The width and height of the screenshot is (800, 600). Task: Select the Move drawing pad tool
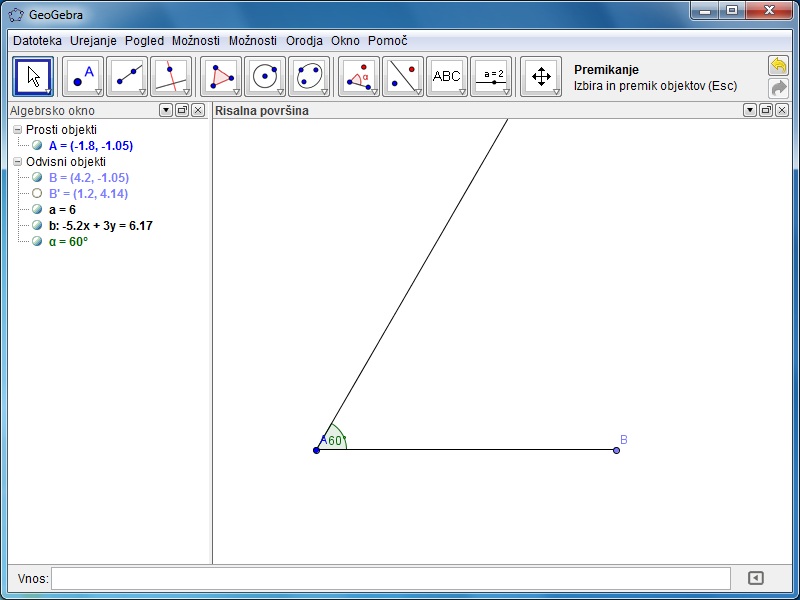point(541,76)
